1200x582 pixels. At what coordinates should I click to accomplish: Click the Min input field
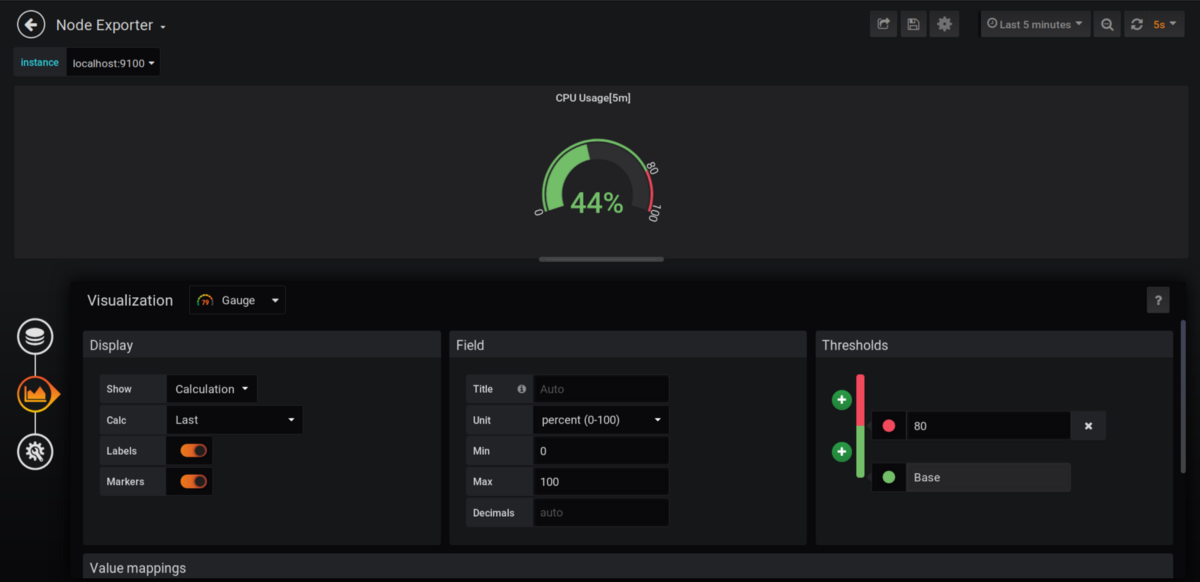pos(601,451)
